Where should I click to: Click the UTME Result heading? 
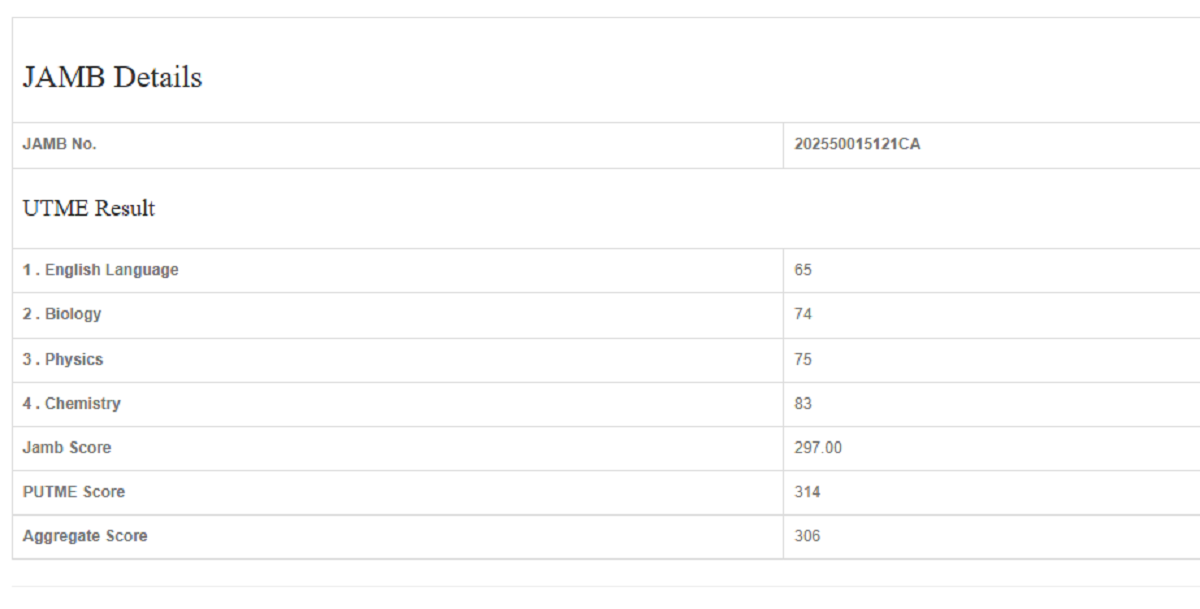pos(89,209)
